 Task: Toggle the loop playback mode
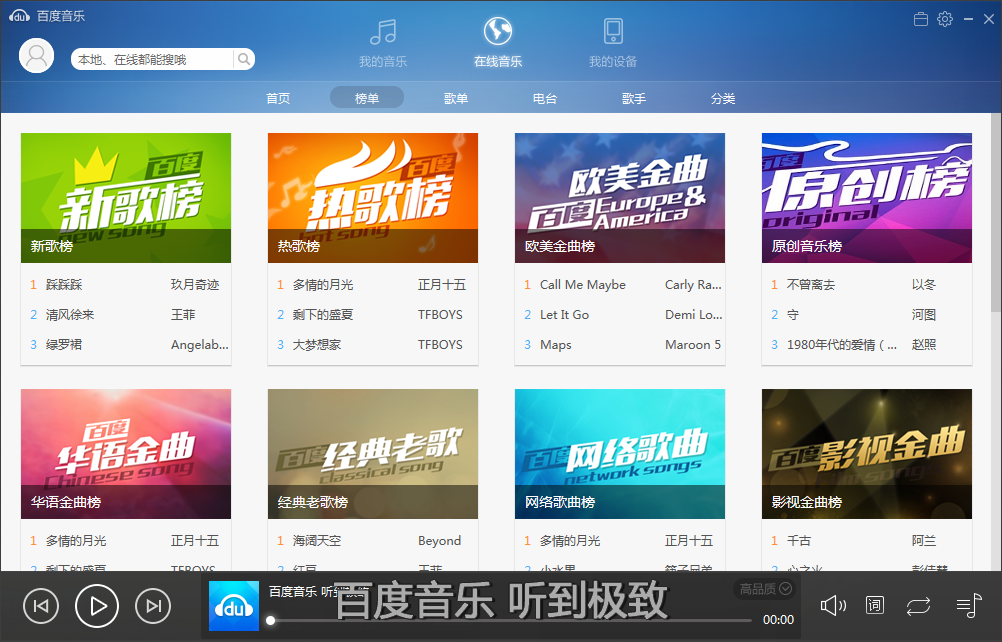(x=918, y=605)
